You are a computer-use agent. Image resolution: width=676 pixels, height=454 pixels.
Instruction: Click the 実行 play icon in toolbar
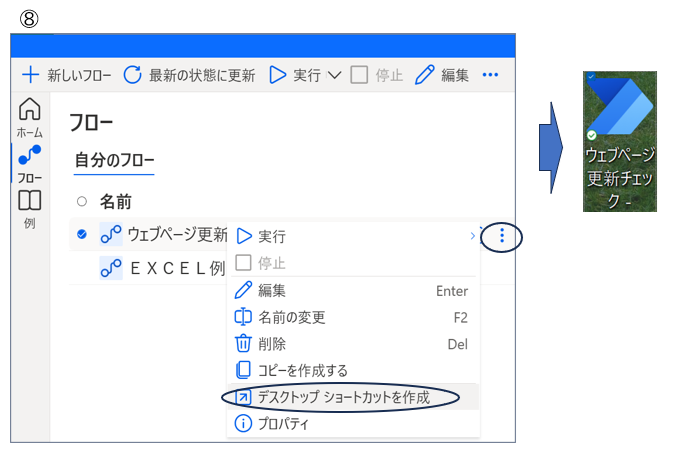point(278,75)
